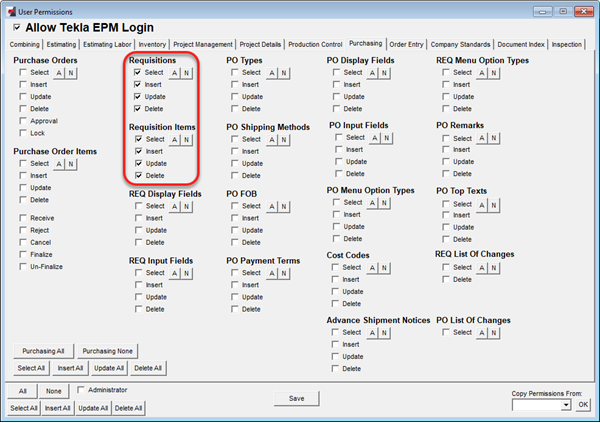Image resolution: width=600 pixels, height=423 pixels.
Task: Click OK next to Copy Permissions From
Action: (x=583, y=405)
